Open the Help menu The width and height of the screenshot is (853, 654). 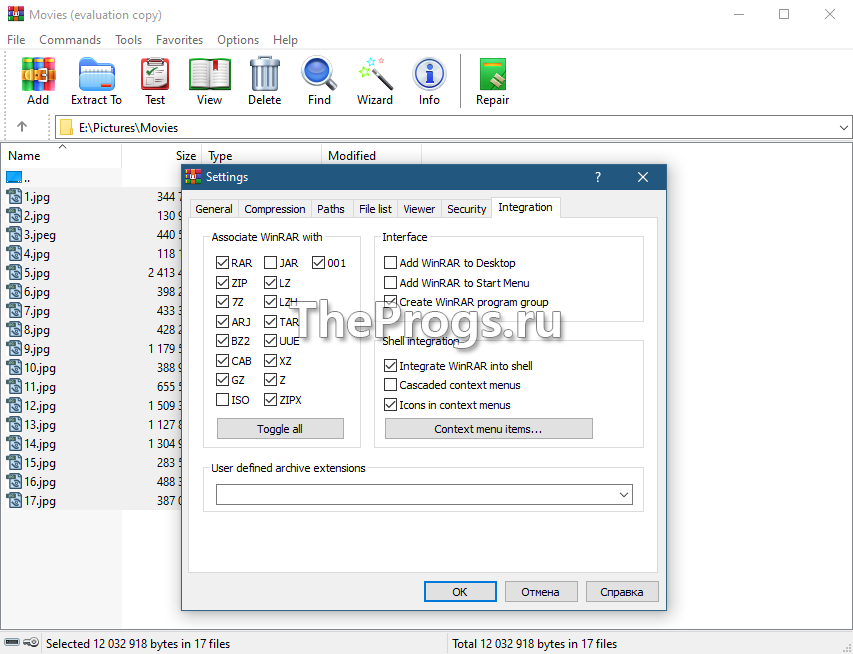point(285,40)
